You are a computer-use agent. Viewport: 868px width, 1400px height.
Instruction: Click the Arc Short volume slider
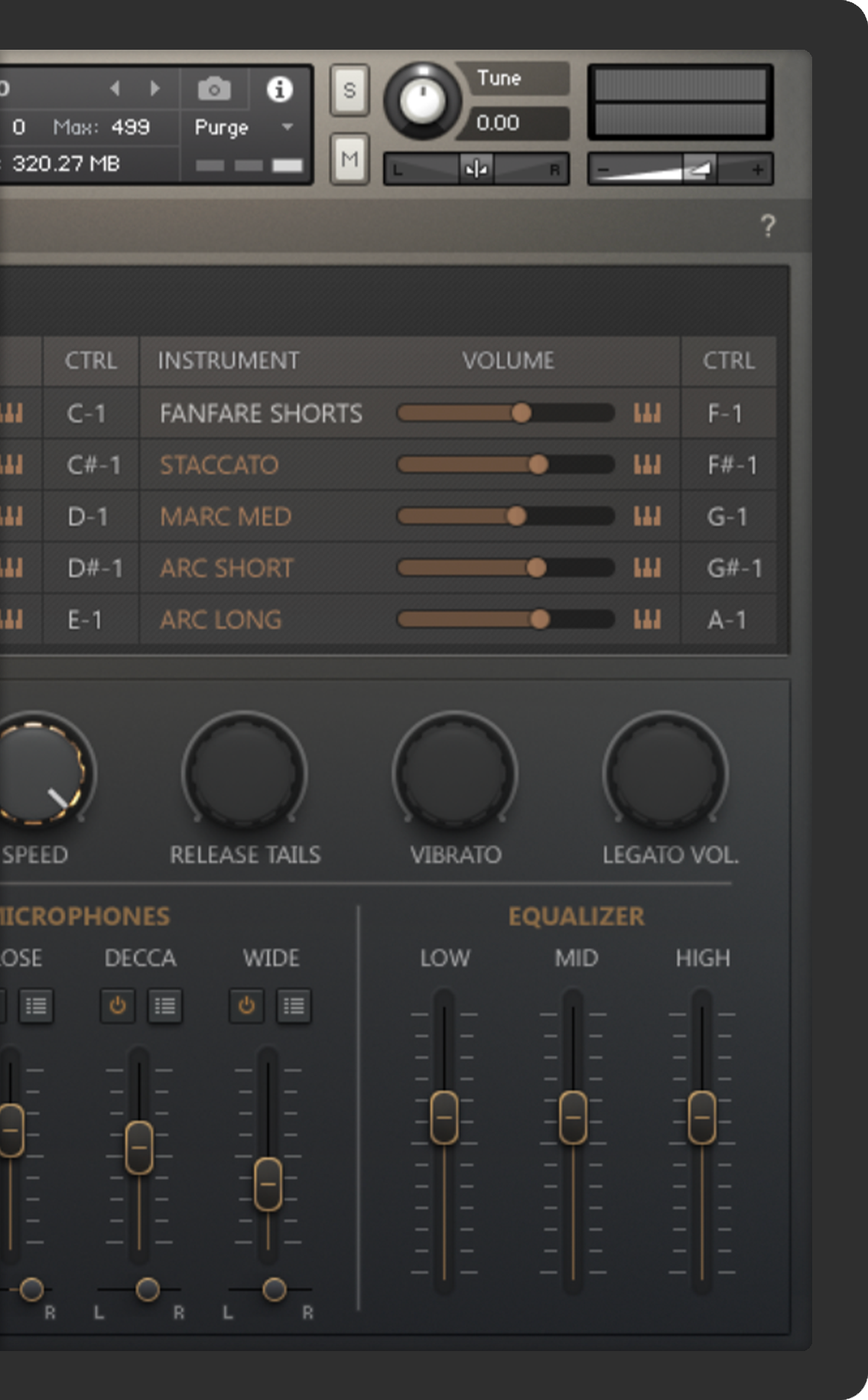point(505,568)
